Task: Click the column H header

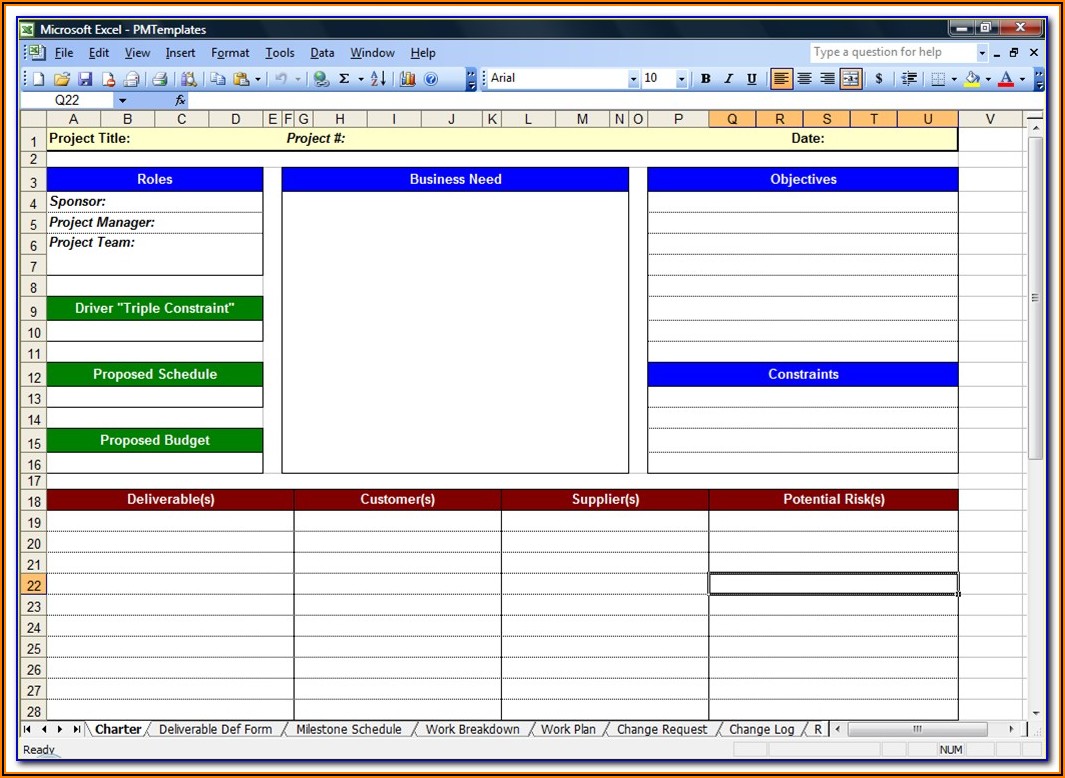Action: tap(340, 119)
